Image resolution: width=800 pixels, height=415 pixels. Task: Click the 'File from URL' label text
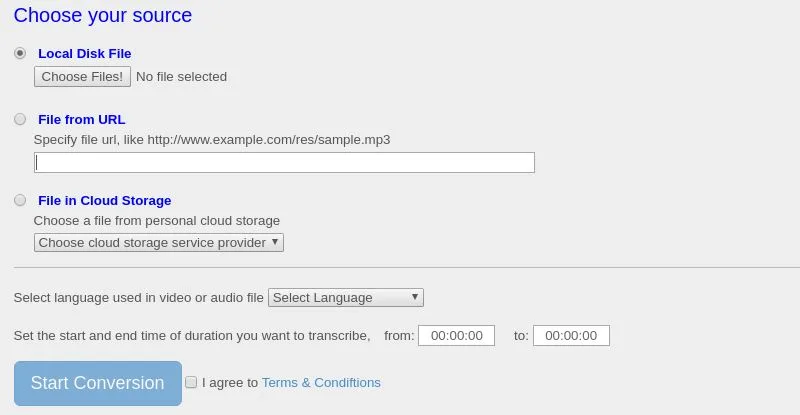[81, 119]
